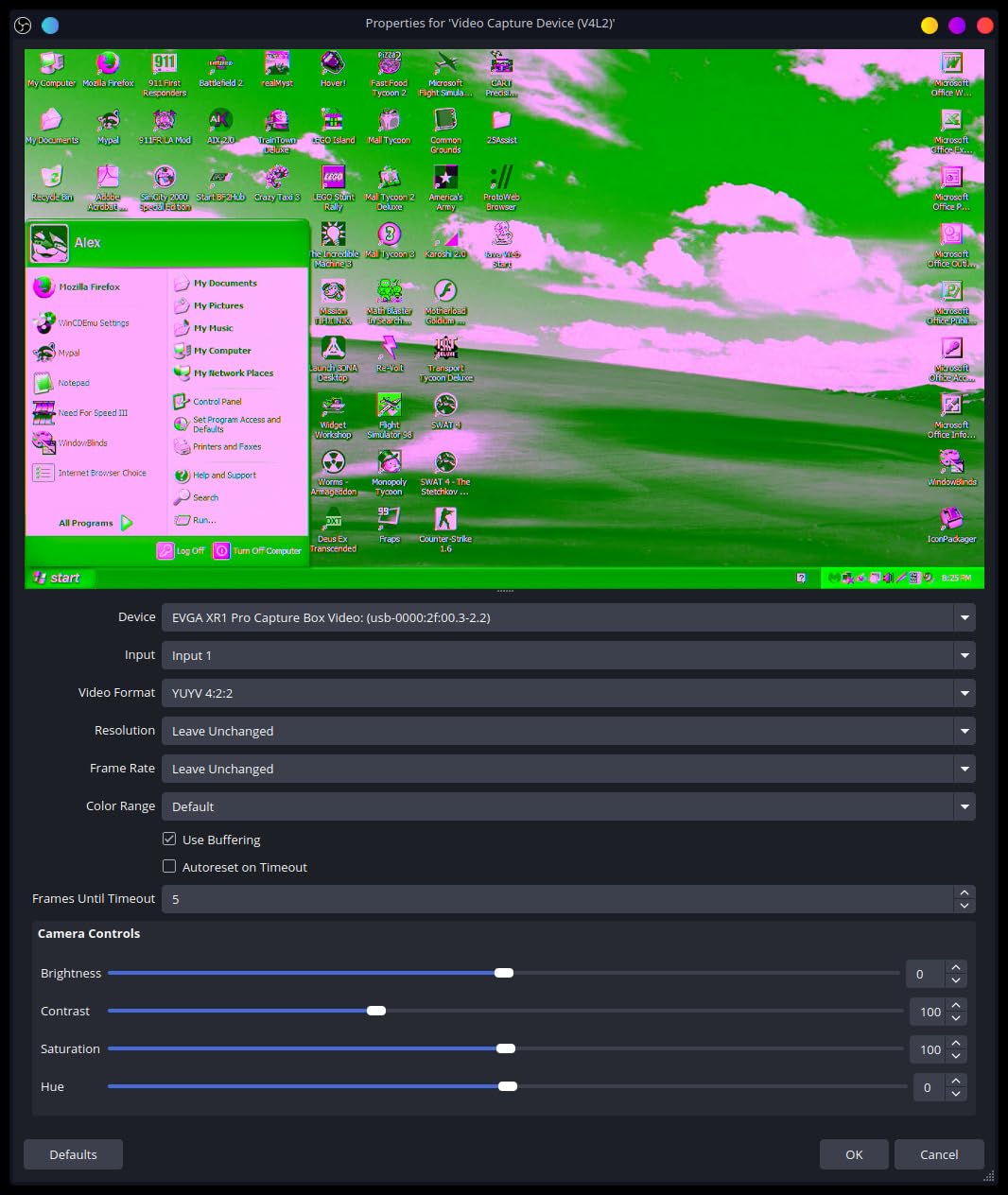Click the ProtoWeb Browser desktop icon

click(x=501, y=188)
